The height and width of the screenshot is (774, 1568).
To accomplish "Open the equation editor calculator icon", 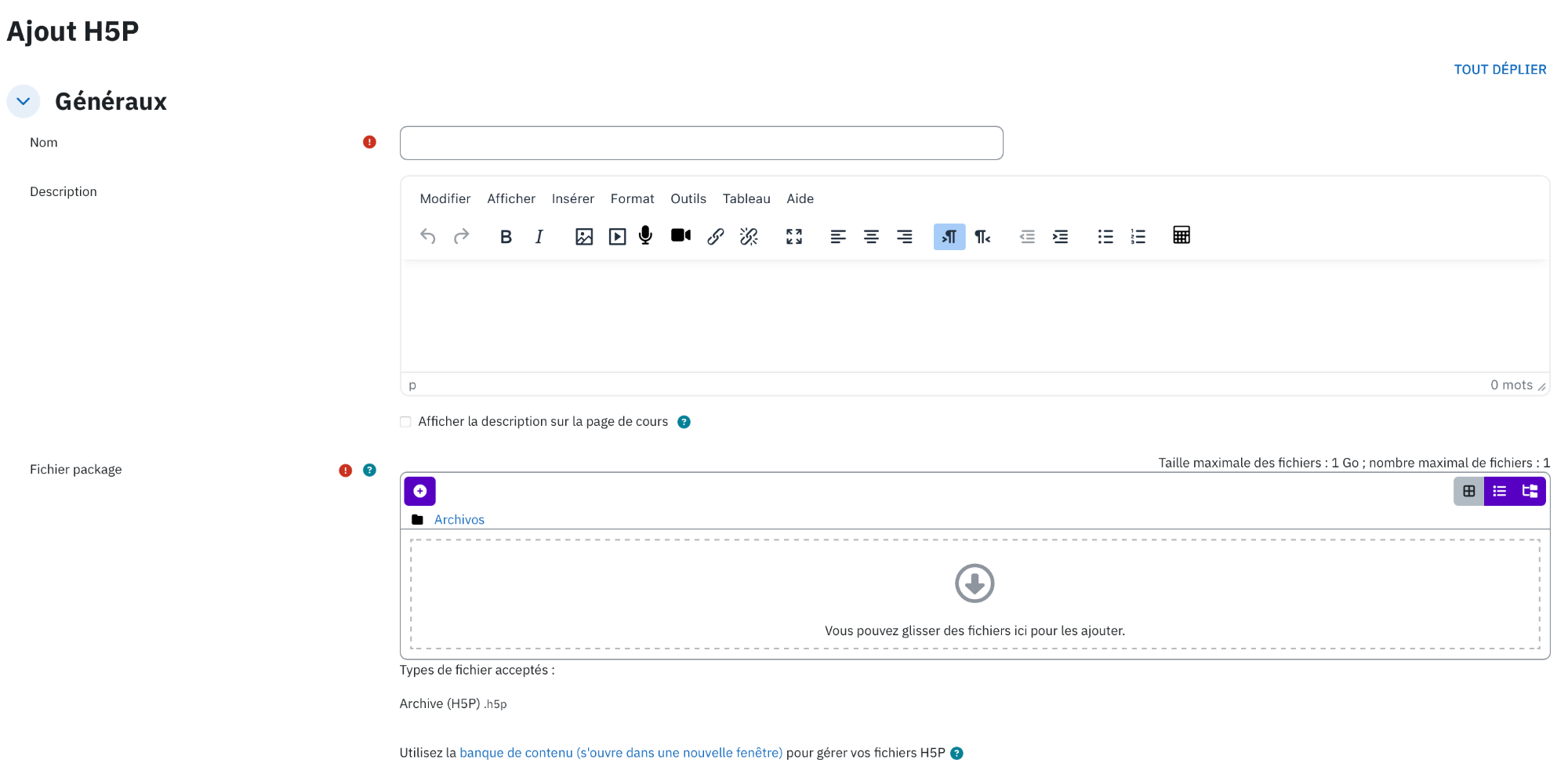I will click(x=1181, y=235).
